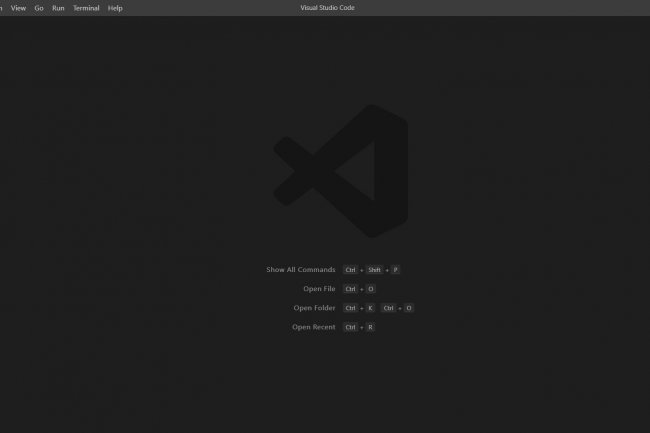Click the K key badge
The image size is (650, 433).
[x=370, y=308]
